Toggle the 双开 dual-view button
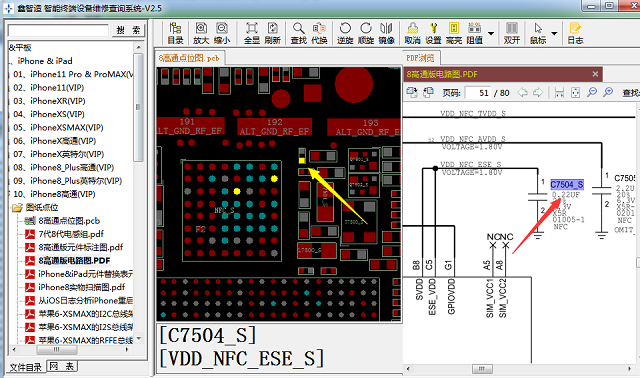 511,33
